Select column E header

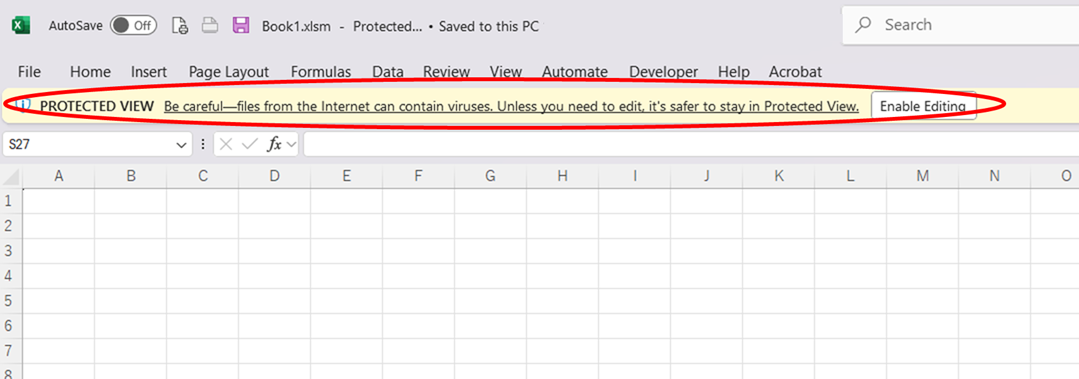(347, 176)
